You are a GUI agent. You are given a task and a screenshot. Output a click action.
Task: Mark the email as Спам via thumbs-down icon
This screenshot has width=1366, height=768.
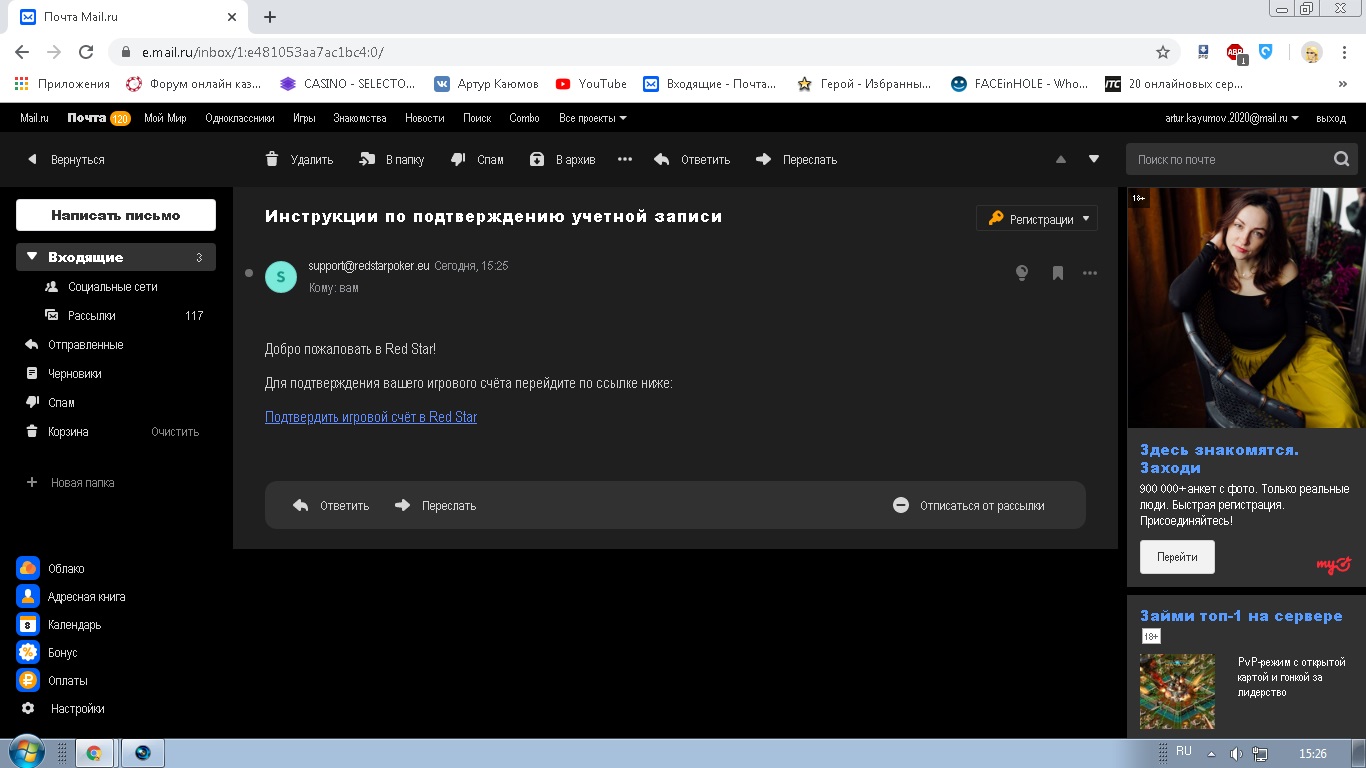458,159
